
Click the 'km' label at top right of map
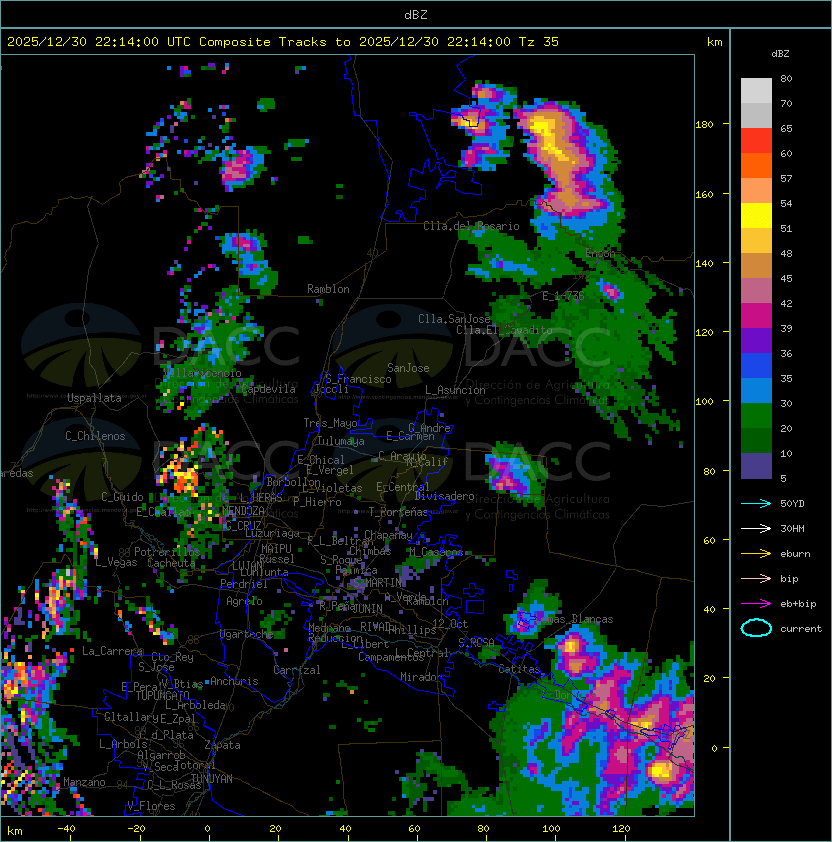tap(714, 42)
